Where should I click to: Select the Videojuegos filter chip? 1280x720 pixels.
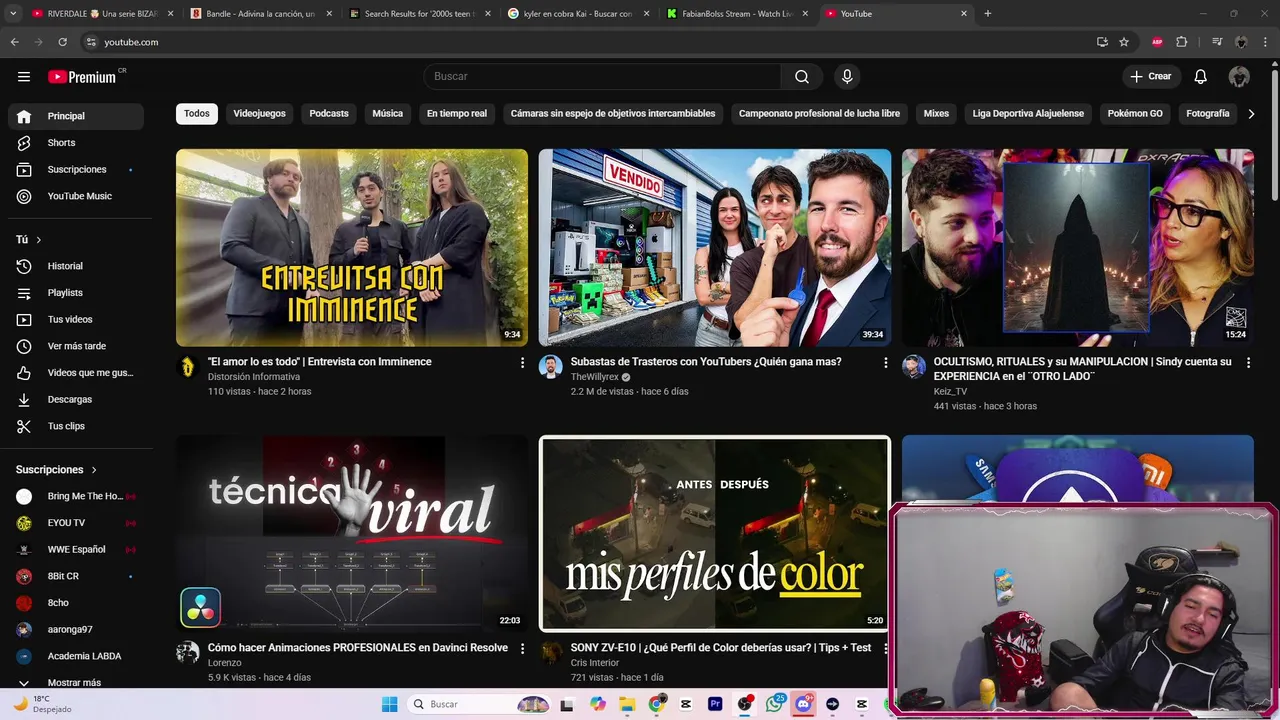(259, 114)
